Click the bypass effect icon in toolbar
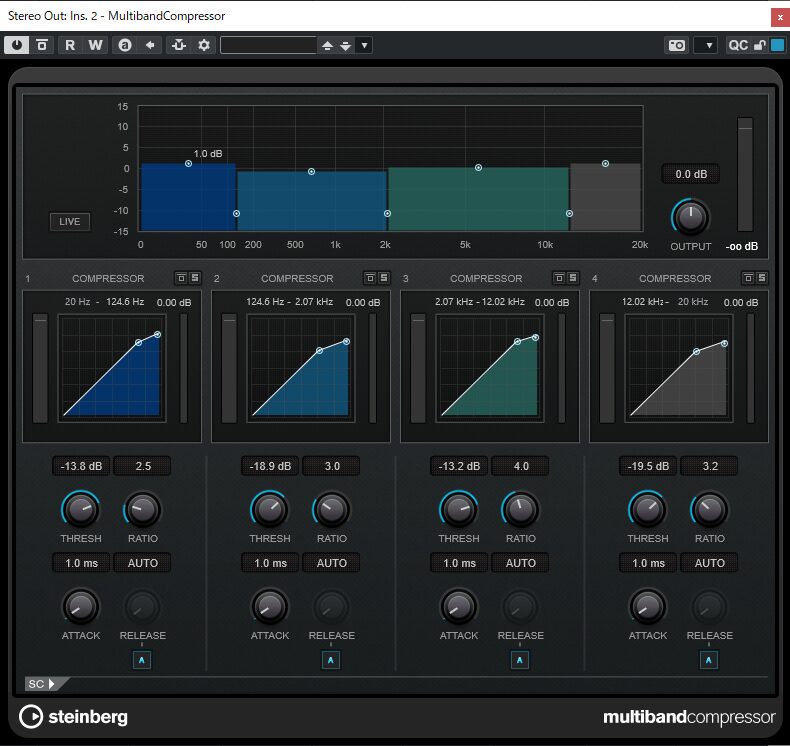The height and width of the screenshot is (746, 790). [42, 45]
